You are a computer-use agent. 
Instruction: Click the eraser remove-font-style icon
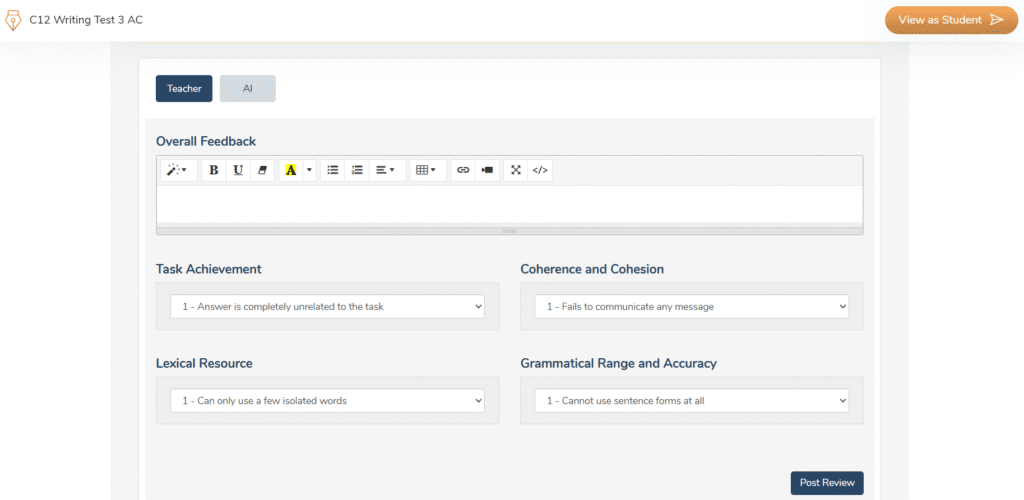point(263,170)
